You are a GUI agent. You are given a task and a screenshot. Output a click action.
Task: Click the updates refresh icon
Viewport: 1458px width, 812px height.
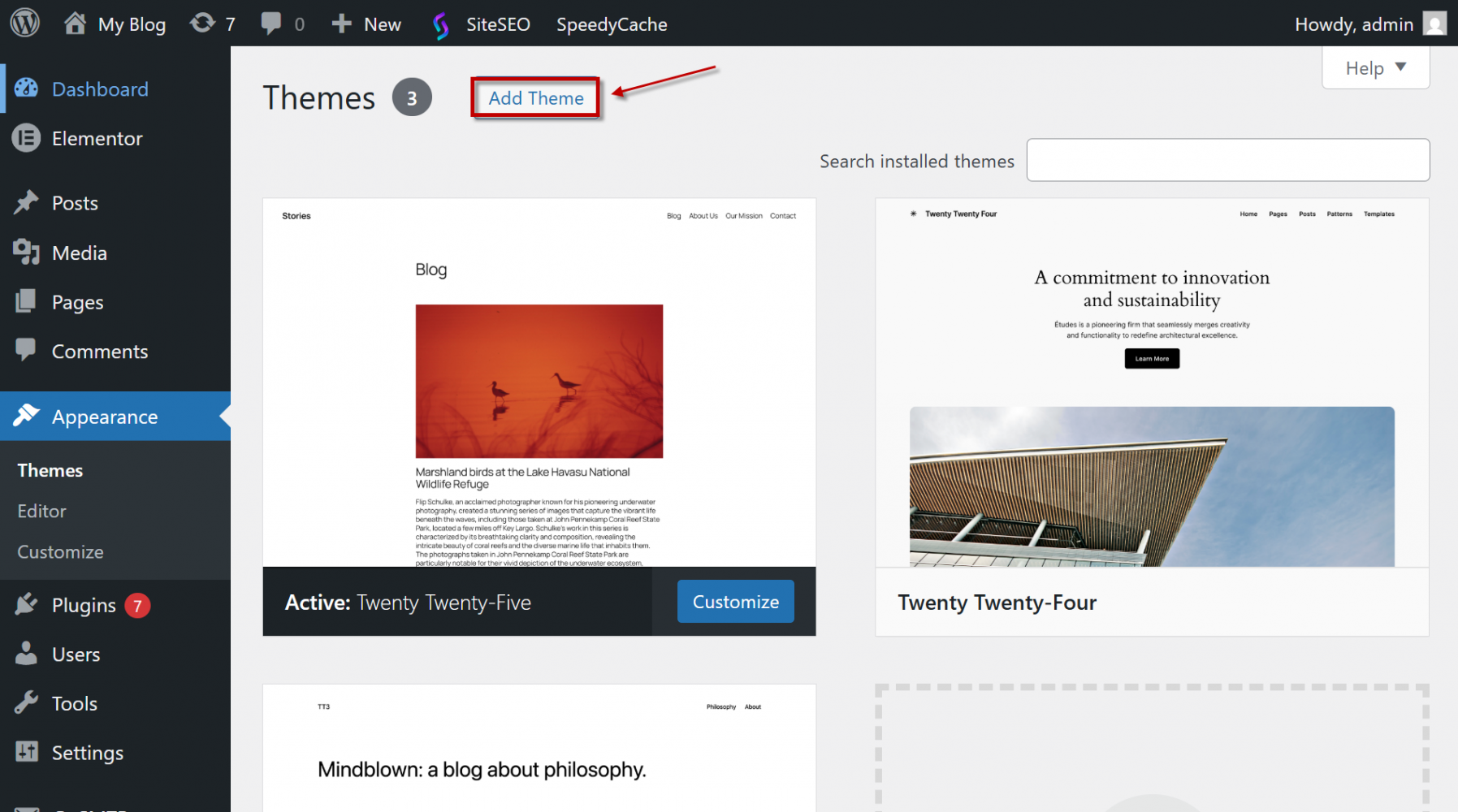coord(202,24)
